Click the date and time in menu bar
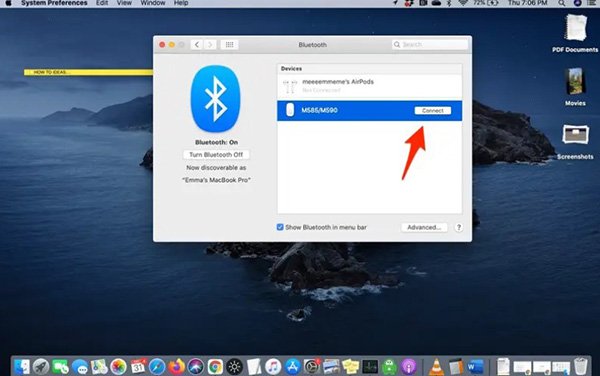Screen dimensions: 600x376 click(527, 3)
